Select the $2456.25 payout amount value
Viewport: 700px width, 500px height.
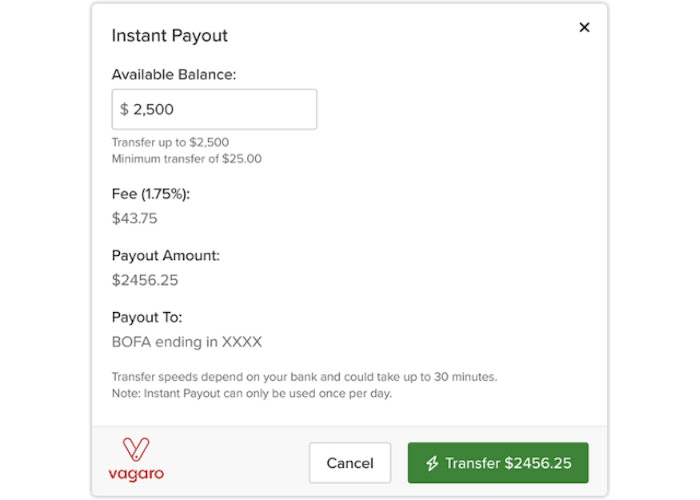pos(145,280)
